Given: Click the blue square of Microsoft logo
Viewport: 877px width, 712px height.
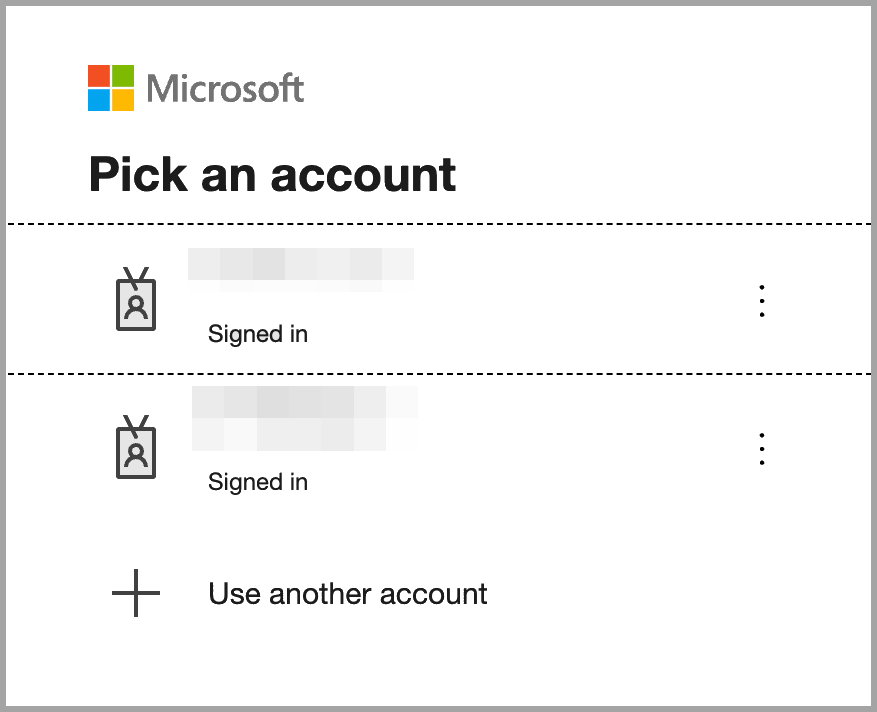Looking at the screenshot, I should [98, 100].
